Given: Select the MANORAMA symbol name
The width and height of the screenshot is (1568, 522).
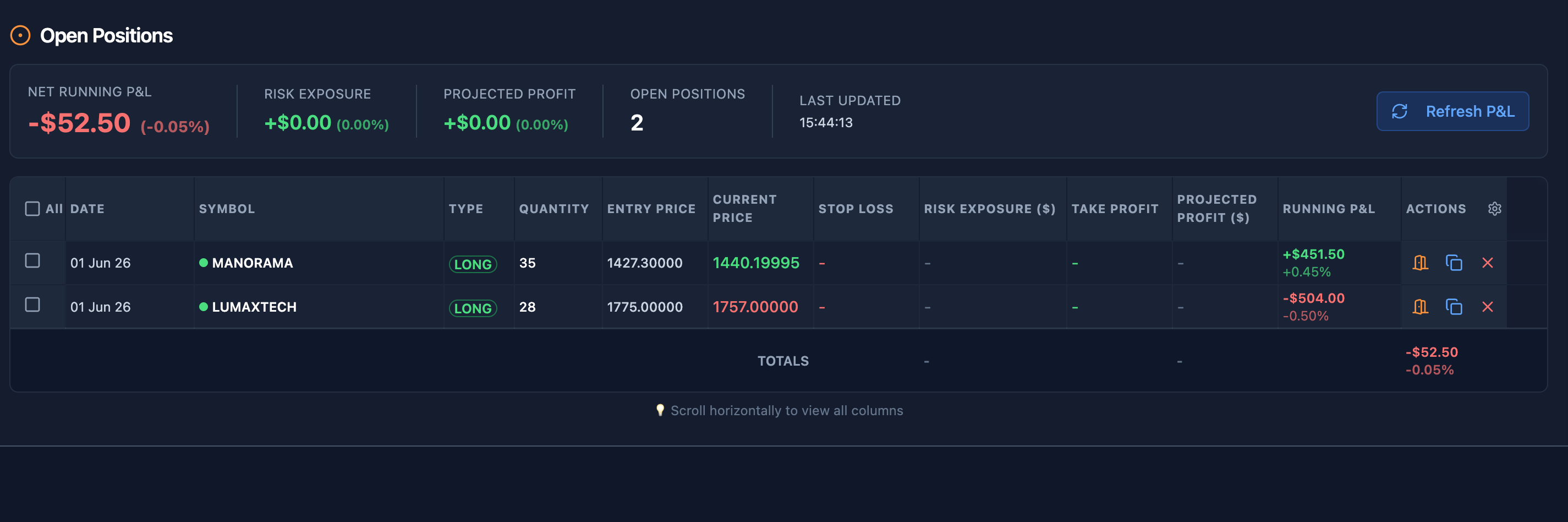Looking at the screenshot, I should [x=252, y=263].
